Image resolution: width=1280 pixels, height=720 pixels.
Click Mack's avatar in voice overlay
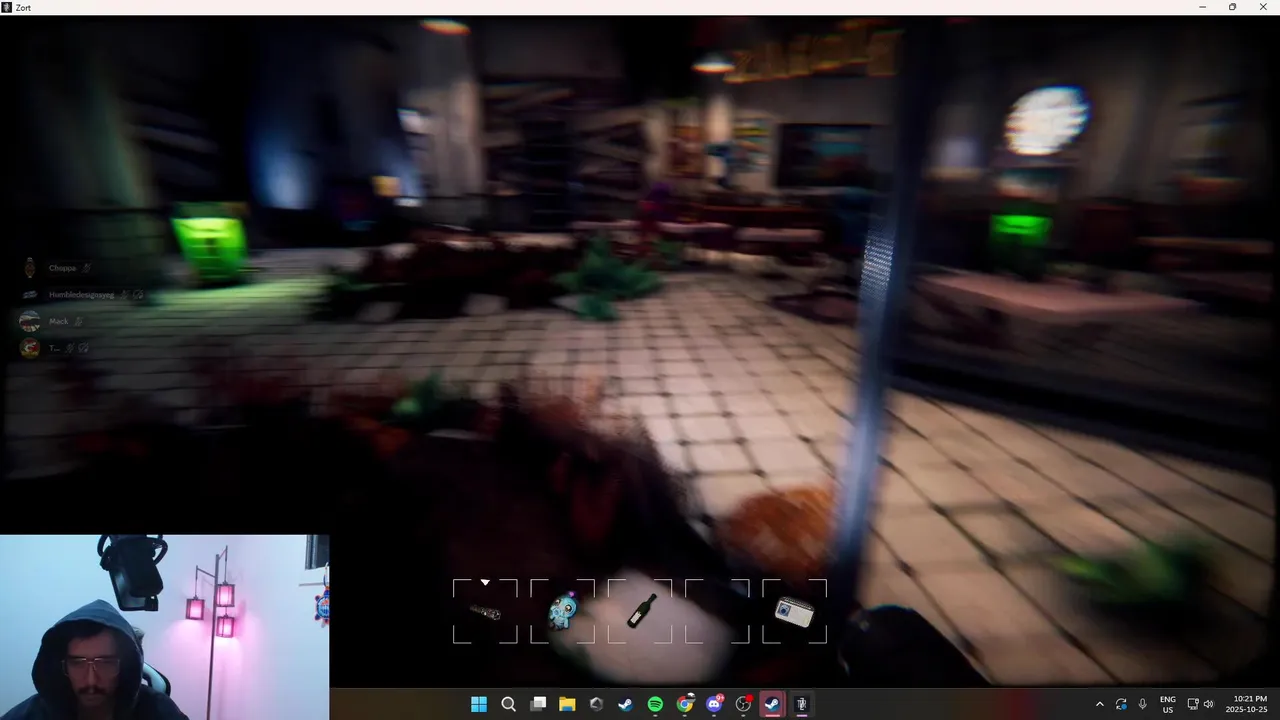coord(30,321)
